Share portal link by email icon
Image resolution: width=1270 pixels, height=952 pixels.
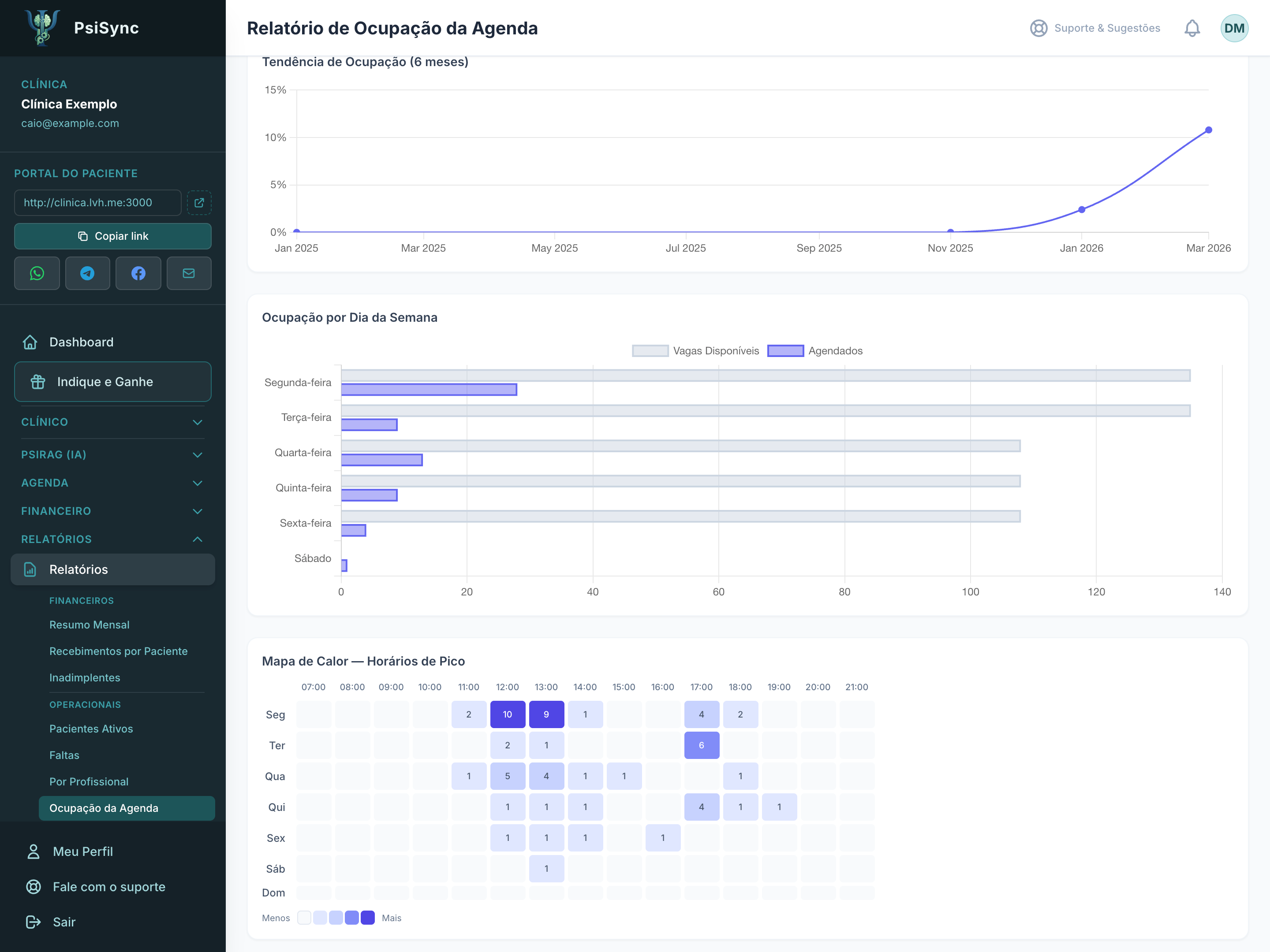189,273
